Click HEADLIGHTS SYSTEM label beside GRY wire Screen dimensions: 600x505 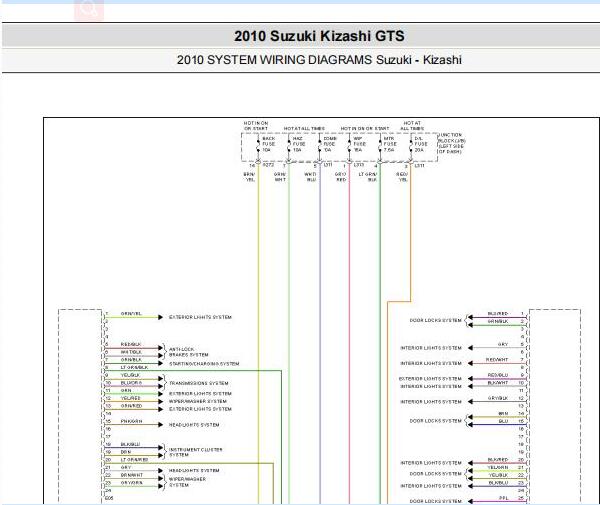tap(194, 470)
